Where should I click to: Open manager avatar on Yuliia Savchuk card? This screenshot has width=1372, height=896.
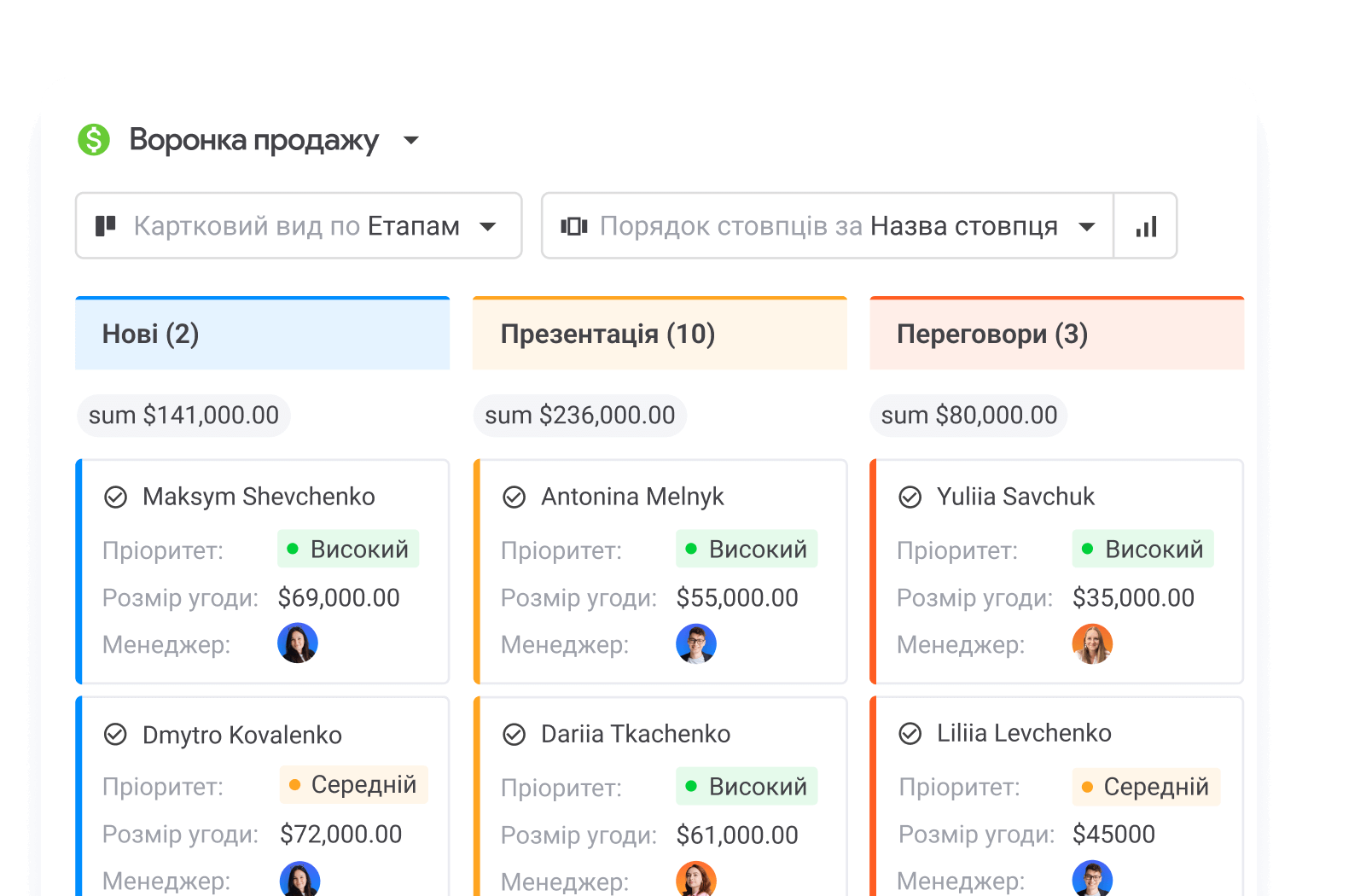point(1092,643)
